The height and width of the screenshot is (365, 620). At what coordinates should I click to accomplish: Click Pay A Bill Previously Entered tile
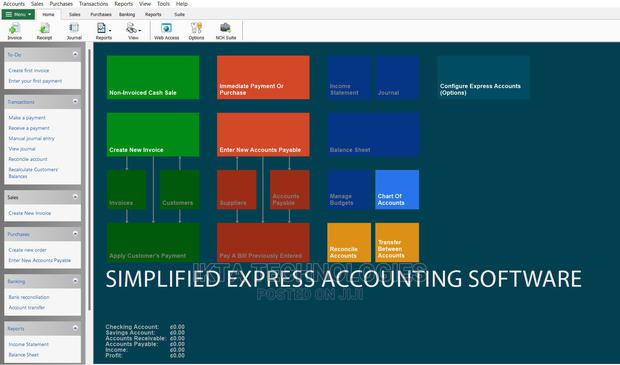click(x=263, y=242)
